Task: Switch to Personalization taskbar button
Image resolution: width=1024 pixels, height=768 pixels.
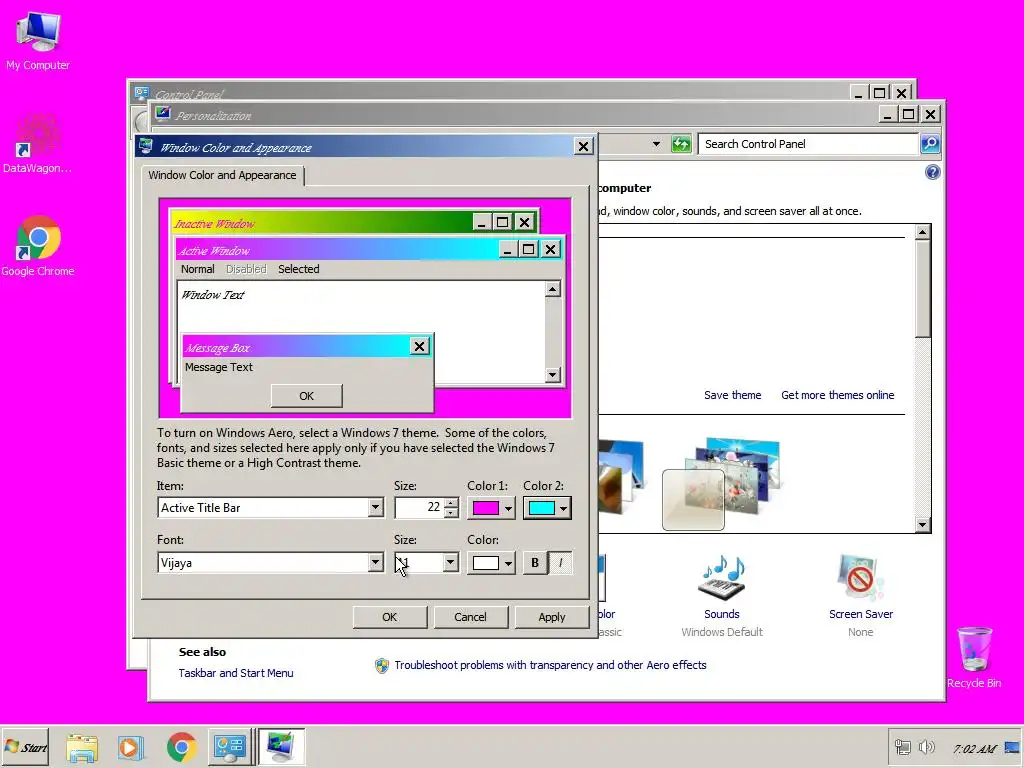Action: pos(281,747)
